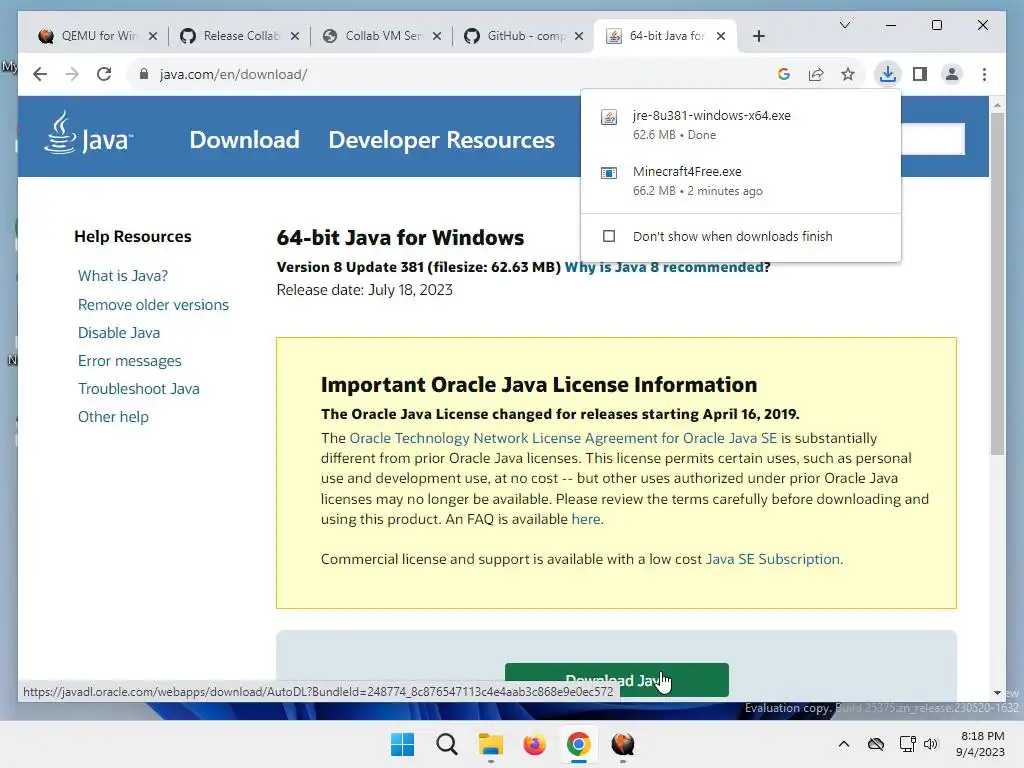Close the Release Collab tab
Image resolution: width=1024 pixels, height=768 pixels.
295,36
